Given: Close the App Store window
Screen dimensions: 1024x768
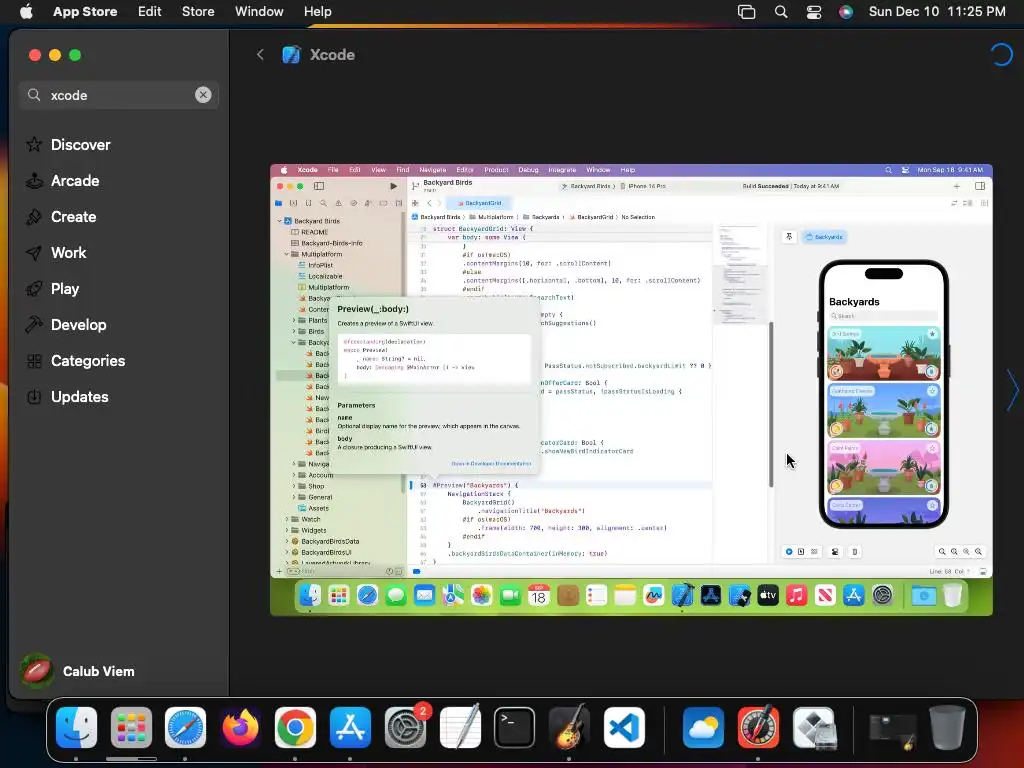Looking at the screenshot, I should tap(35, 55).
